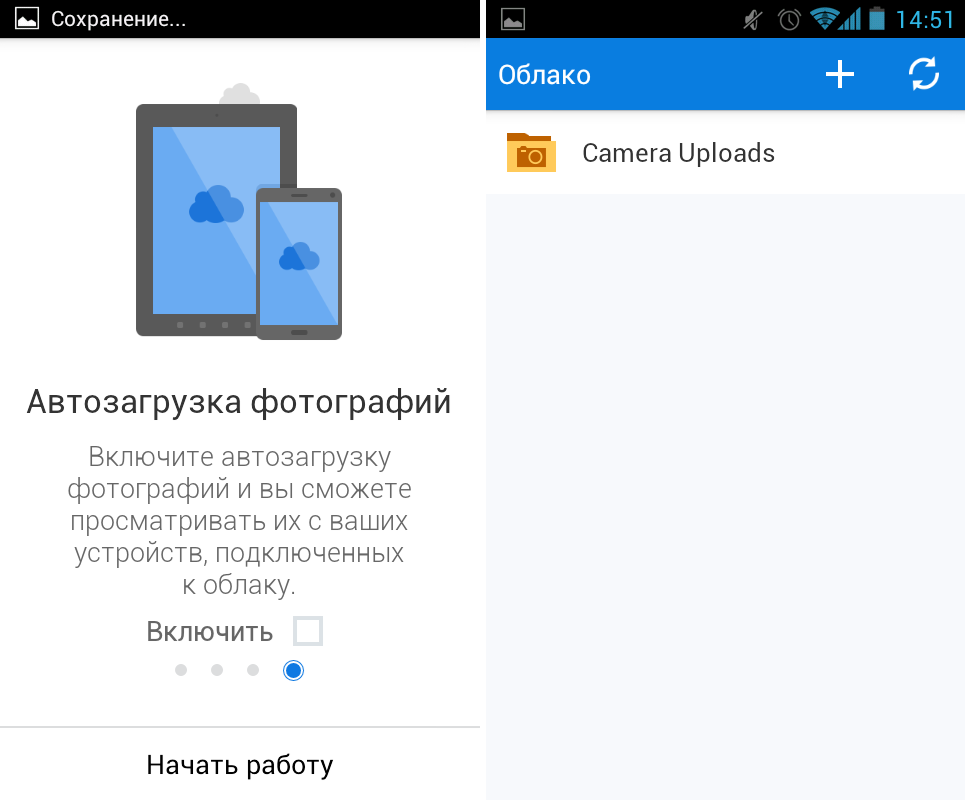Image resolution: width=965 pixels, height=800 pixels.
Task: Open the orange camera folder icon
Action: tap(531, 153)
